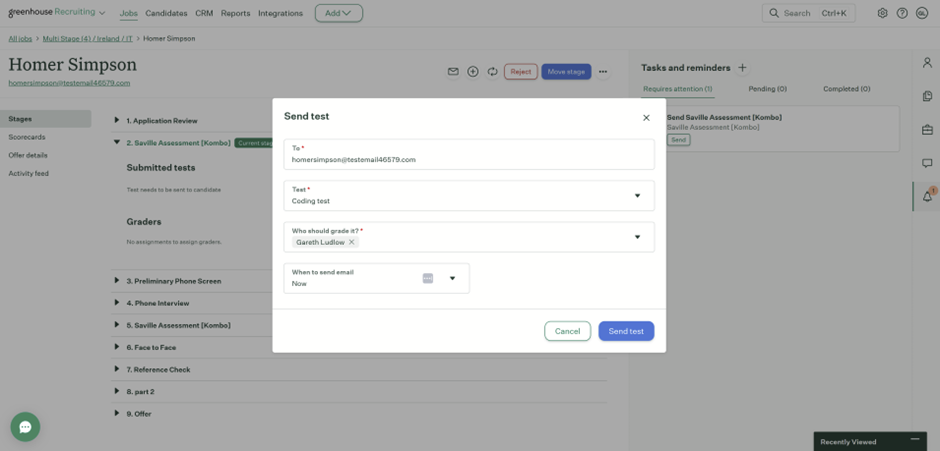Screen dimensions: 940x451
Task: Open the chat support bubble
Action: (25, 427)
